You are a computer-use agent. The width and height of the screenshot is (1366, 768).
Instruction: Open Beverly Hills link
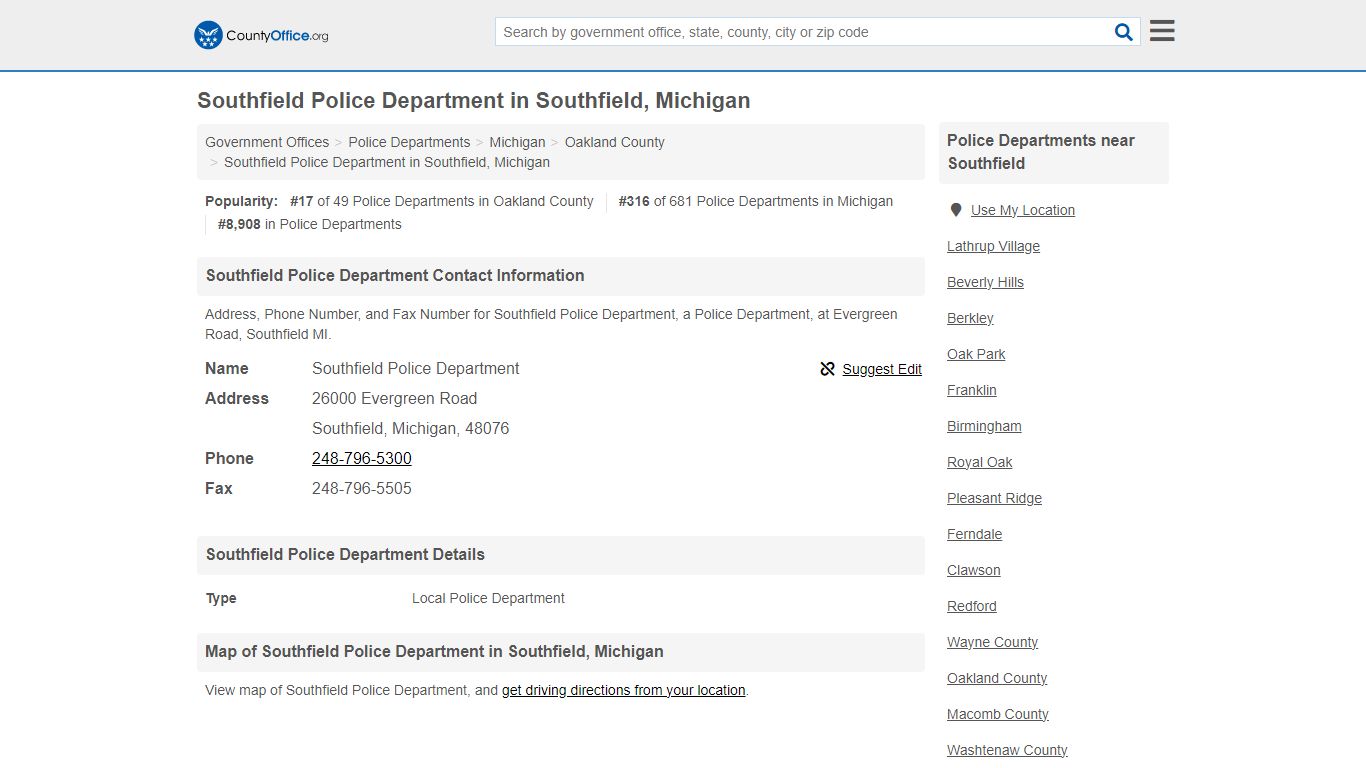click(x=985, y=282)
